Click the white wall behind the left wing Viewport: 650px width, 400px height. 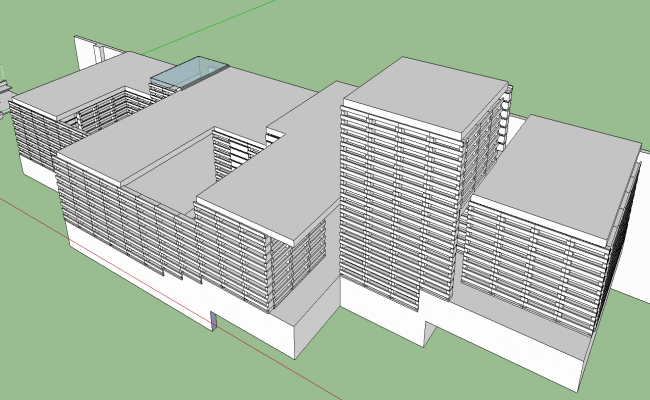click(x=95, y=50)
